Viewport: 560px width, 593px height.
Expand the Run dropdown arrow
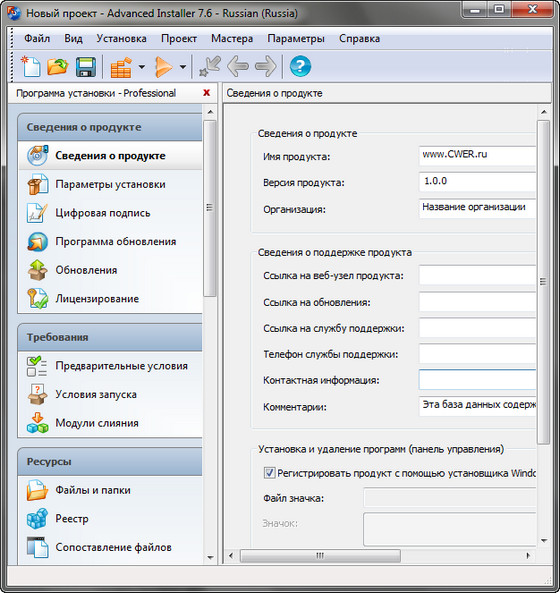tap(183, 67)
